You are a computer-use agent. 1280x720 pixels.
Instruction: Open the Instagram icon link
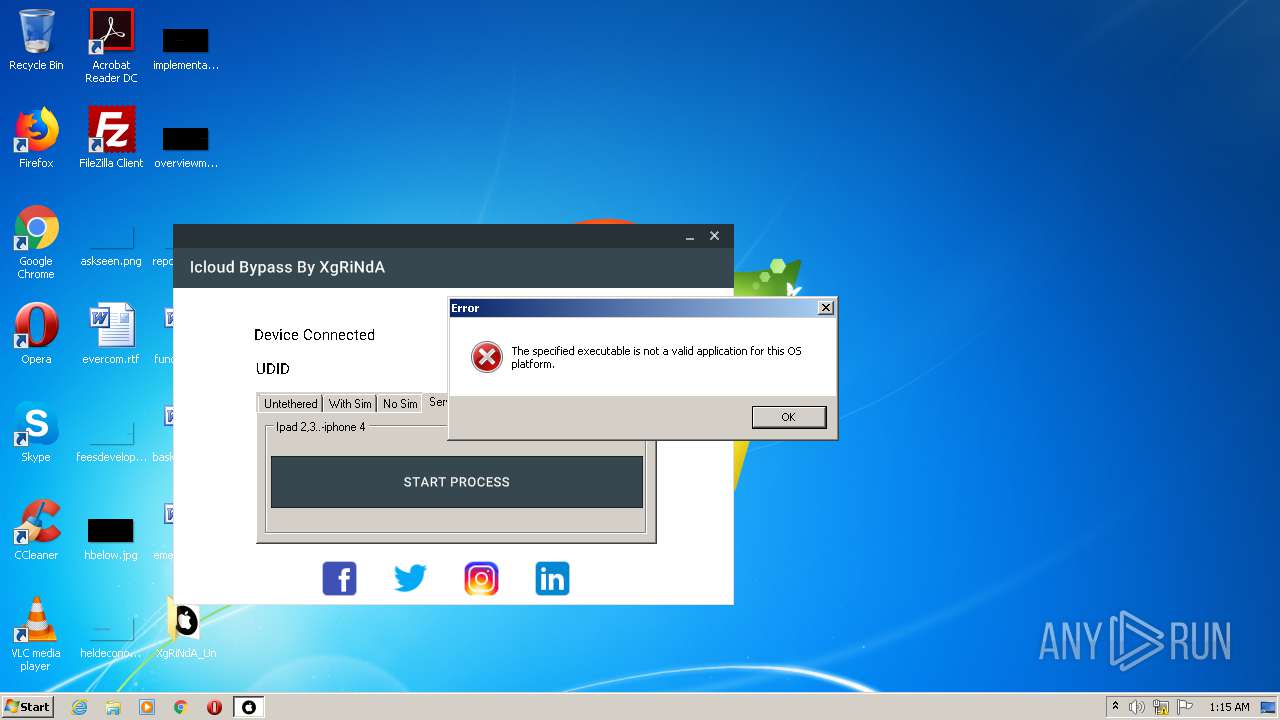click(481, 578)
